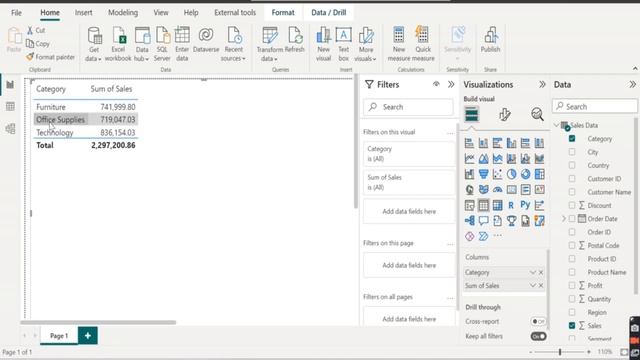Select the Python visual icon
This screenshot has width=640, height=360.
[525, 205]
